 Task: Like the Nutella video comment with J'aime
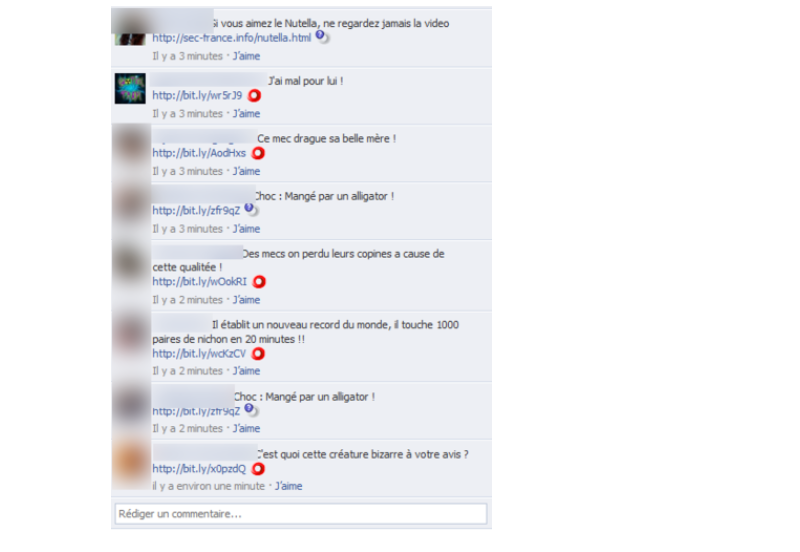tap(246, 56)
